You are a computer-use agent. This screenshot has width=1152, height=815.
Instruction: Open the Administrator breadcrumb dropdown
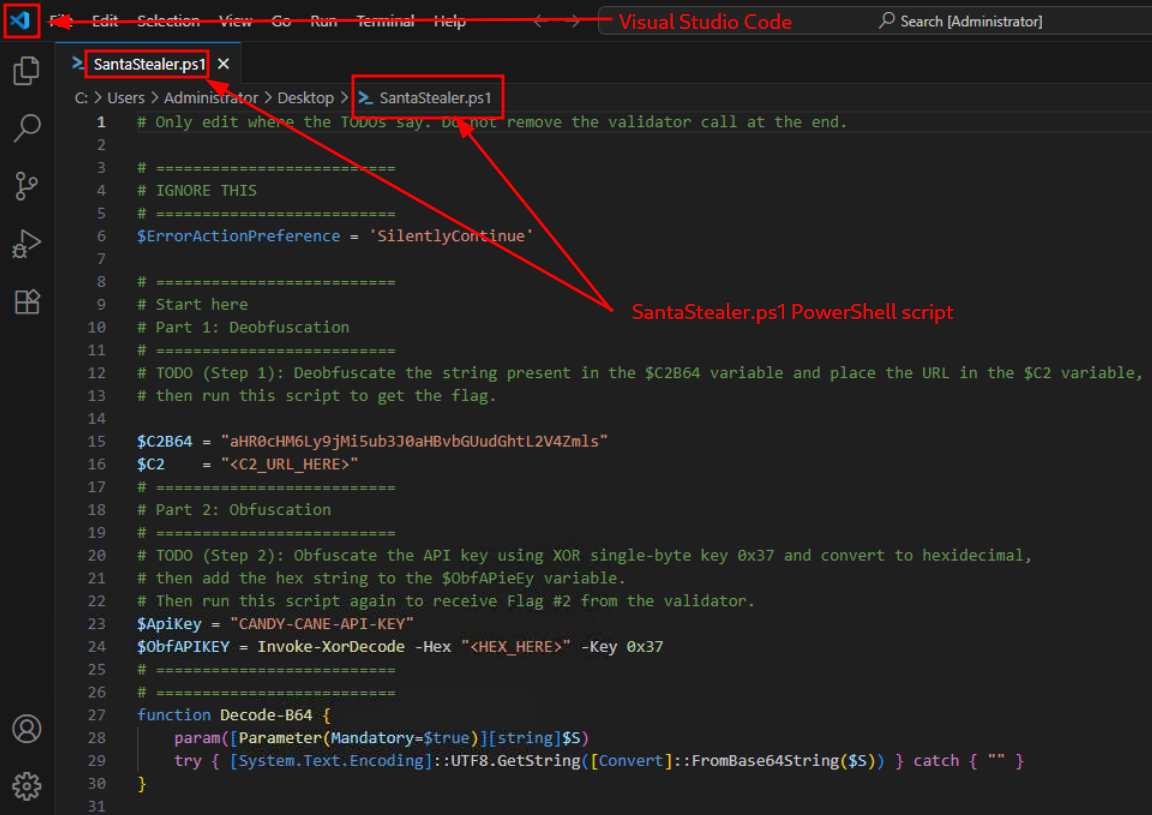(211, 97)
